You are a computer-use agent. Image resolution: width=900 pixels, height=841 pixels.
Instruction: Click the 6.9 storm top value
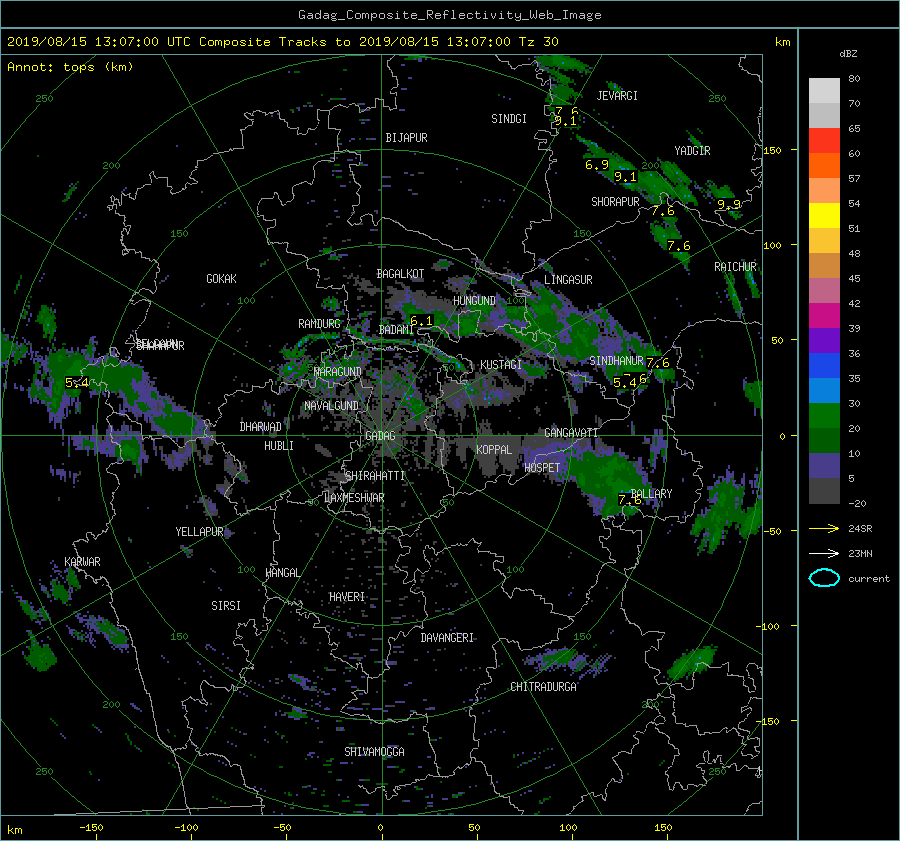(596, 165)
